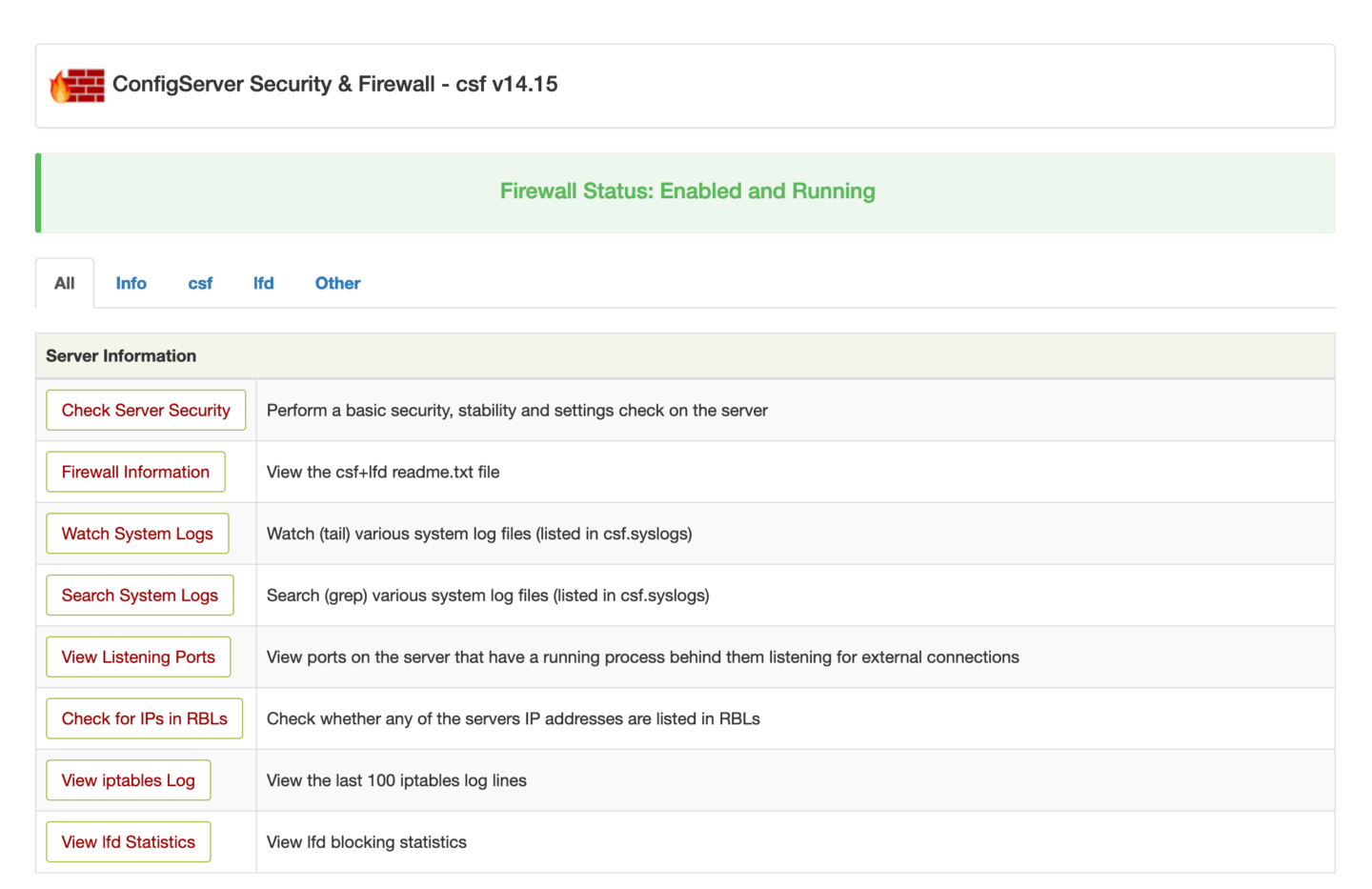Image resolution: width=1372 pixels, height=889 pixels.
Task: Open Firewall Information readme
Action: tap(135, 472)
